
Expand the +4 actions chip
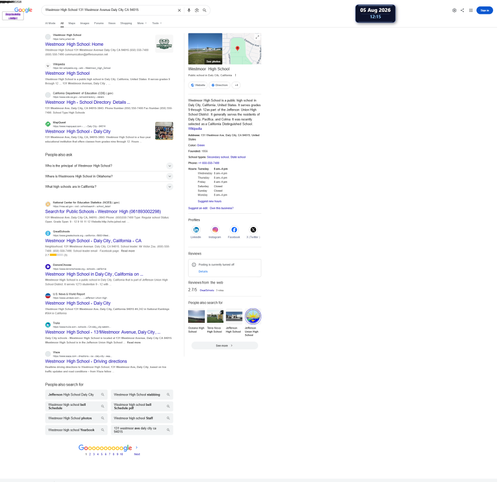click(236, 85)
